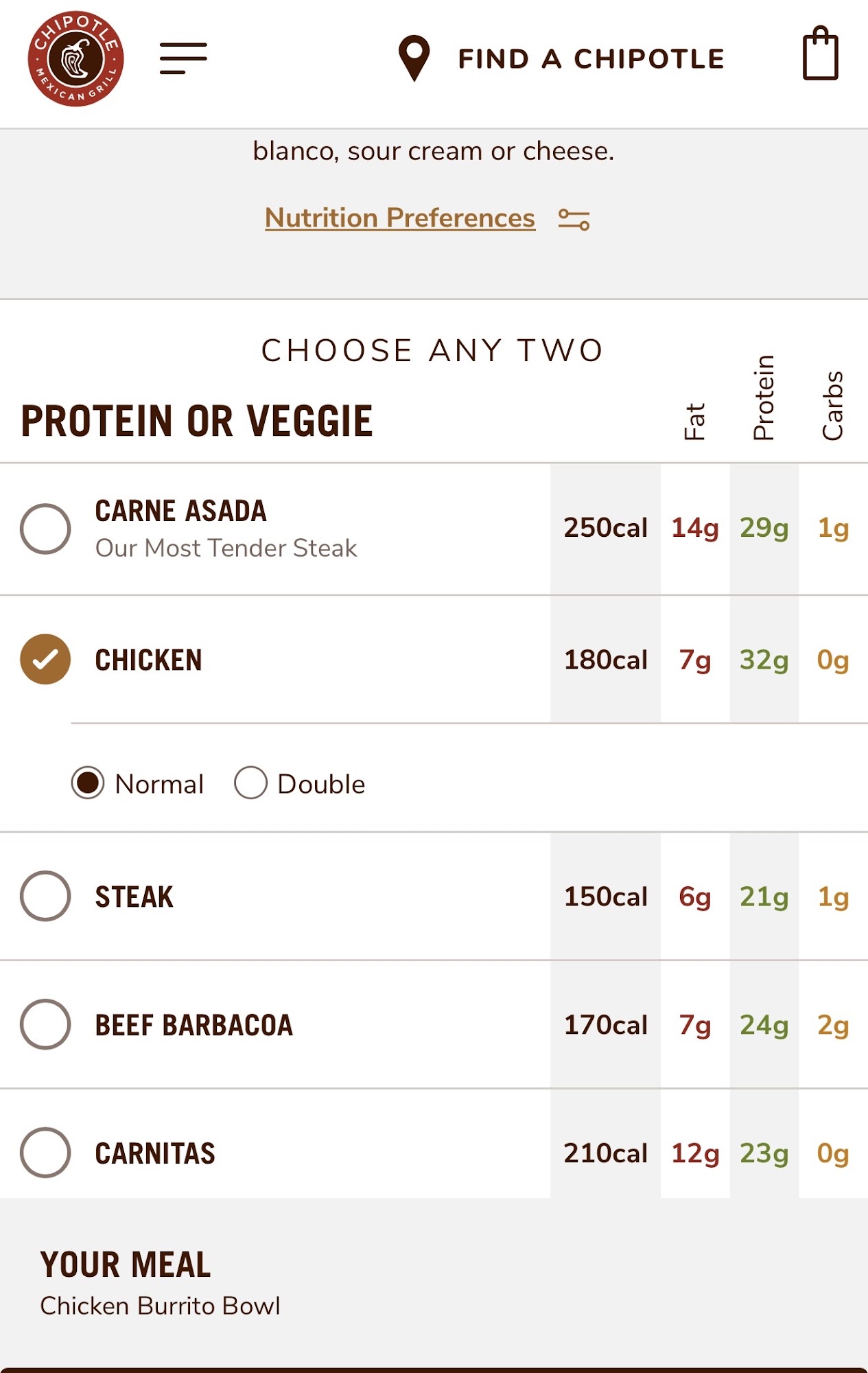Tap Carne Asada 250cal nutrition value
This screenshot has width=868, height=1373.
(x=605, y=528)
